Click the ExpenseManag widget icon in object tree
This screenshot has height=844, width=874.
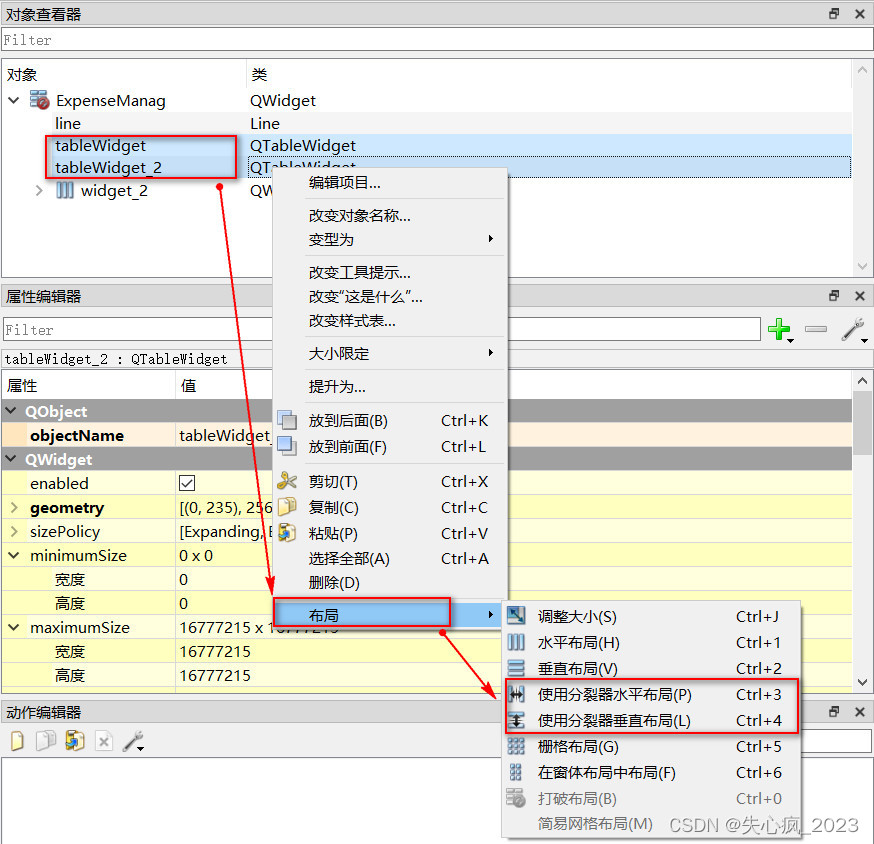(40, 100)
